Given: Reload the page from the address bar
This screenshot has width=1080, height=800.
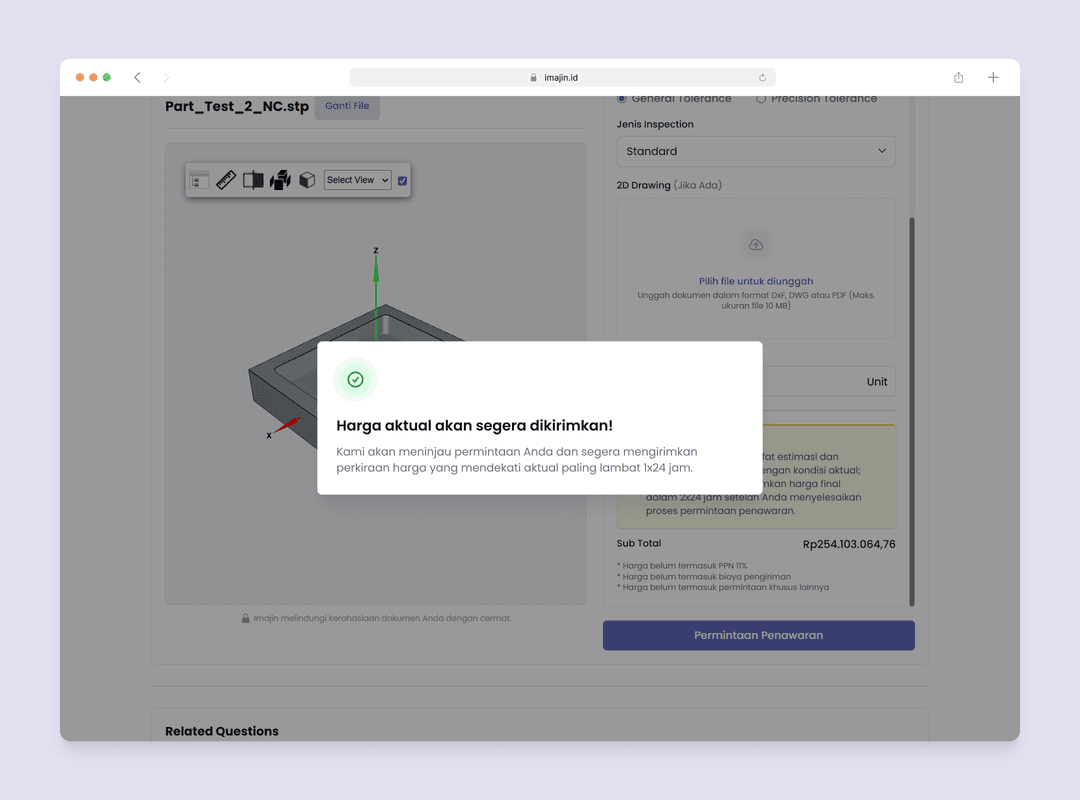Looking at the screenshot, I should pyautogui.click(x=762, y=77).
